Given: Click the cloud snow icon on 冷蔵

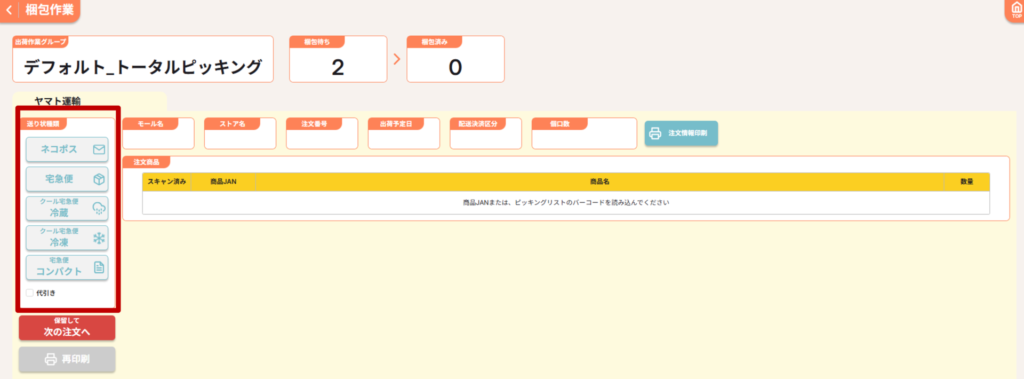Looking at the screenshot, I should (99, 209).
